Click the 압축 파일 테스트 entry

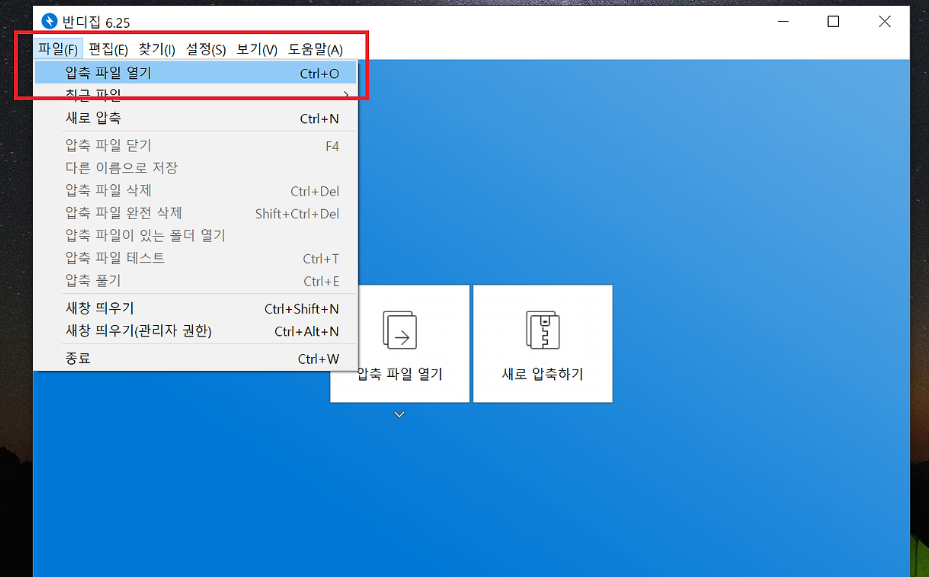(x=196, y=258)
